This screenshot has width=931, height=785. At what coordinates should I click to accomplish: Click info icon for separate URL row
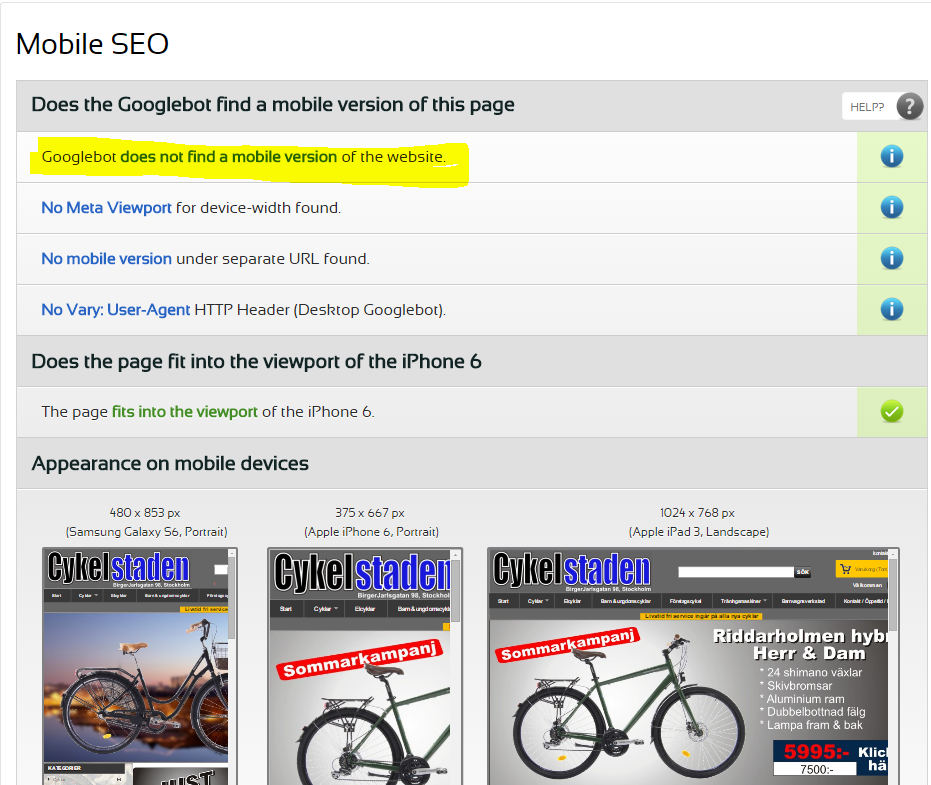click(891, 258)
